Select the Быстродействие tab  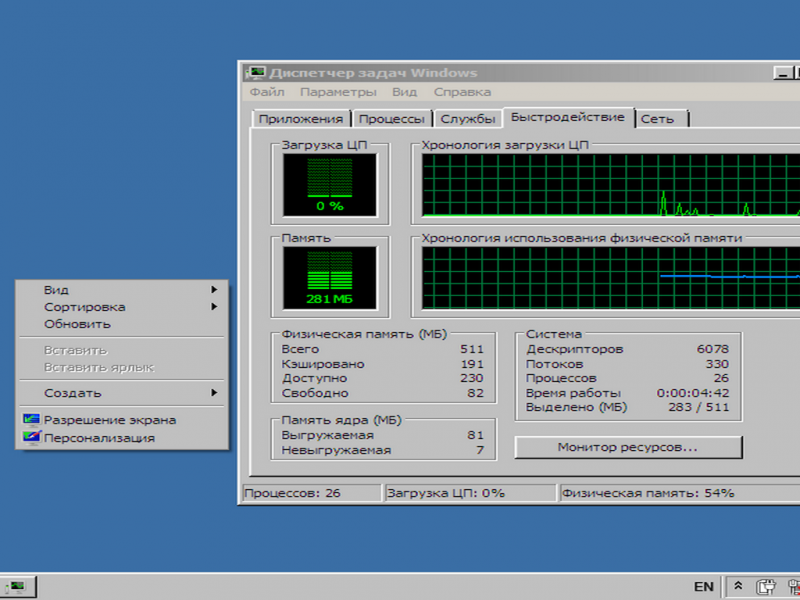coord(568,117)
